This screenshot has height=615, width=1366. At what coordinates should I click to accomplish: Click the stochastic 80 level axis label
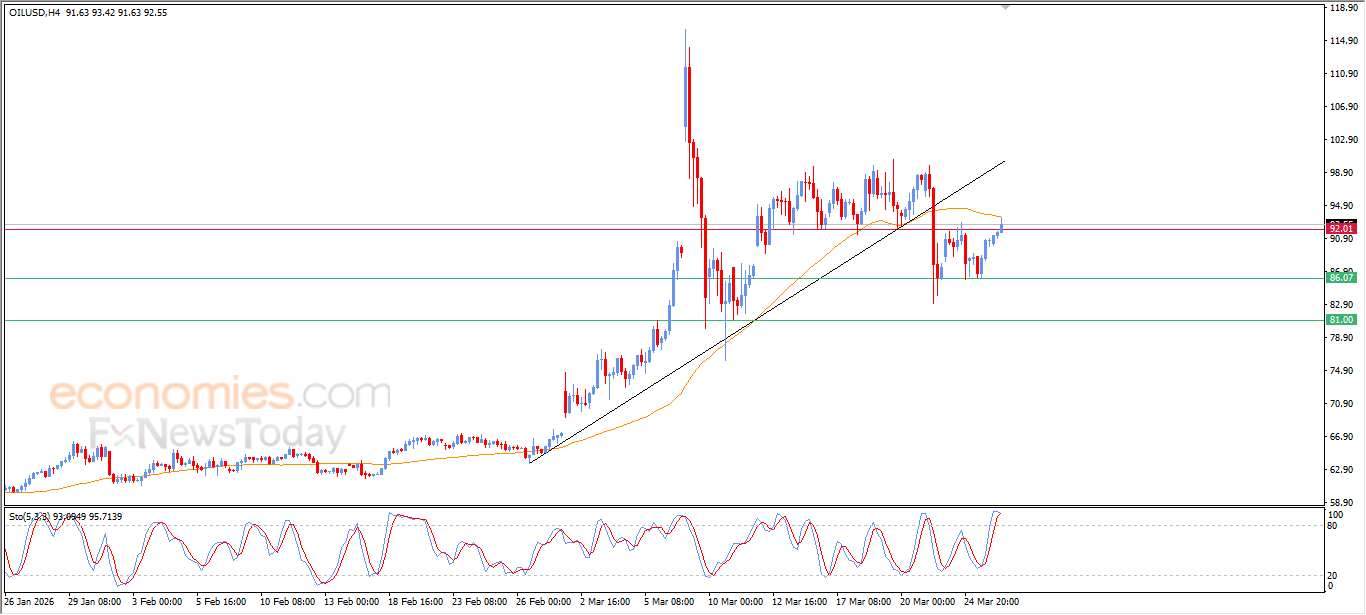(x=1333, y=525)
